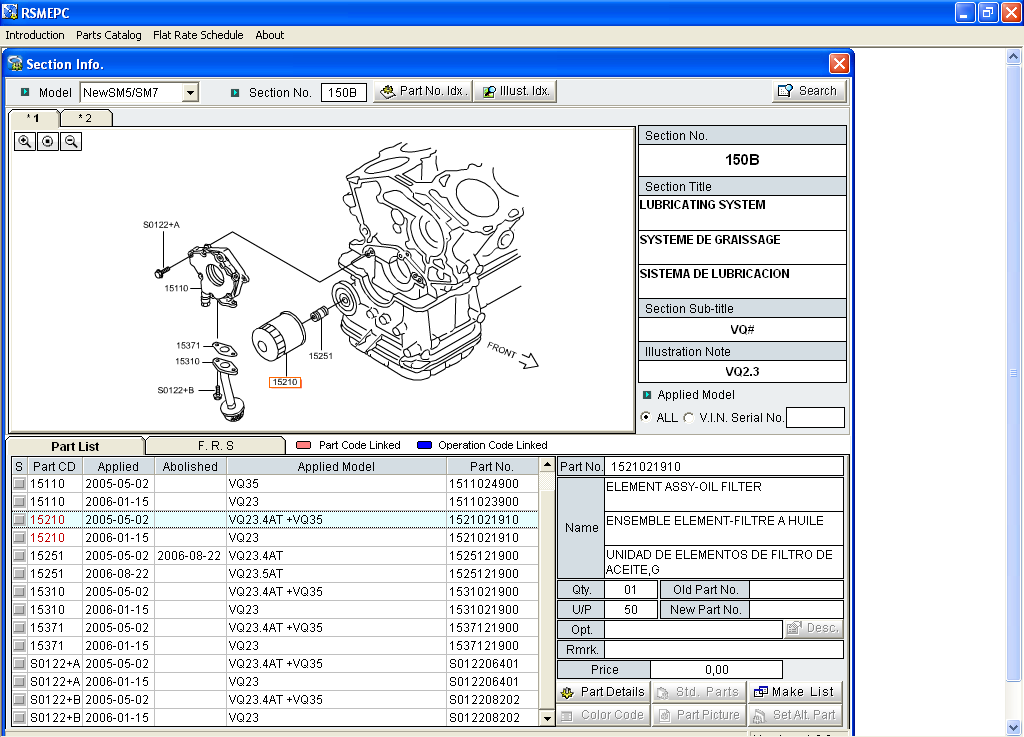Click the Part Code Linked red swatch
This screenshot has height=737, width=1024.
304,445
